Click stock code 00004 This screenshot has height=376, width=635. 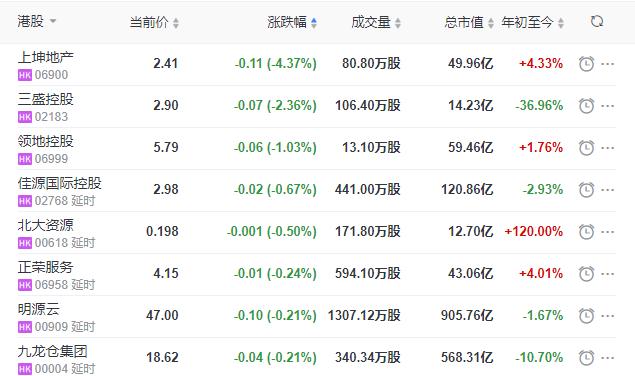pyautogui.click(x=51, y=369)
